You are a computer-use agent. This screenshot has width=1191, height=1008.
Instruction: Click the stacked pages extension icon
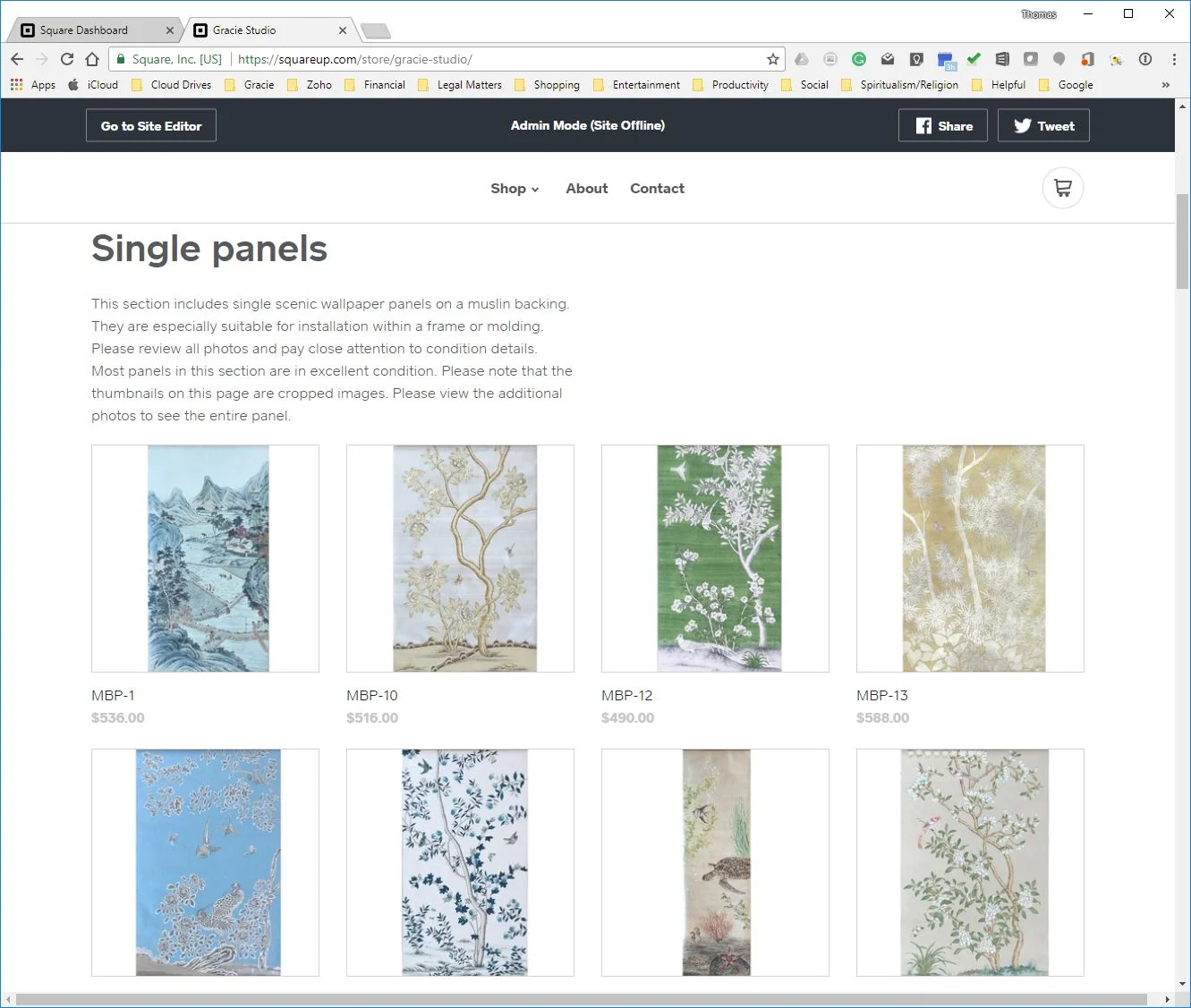[1002, 59]
